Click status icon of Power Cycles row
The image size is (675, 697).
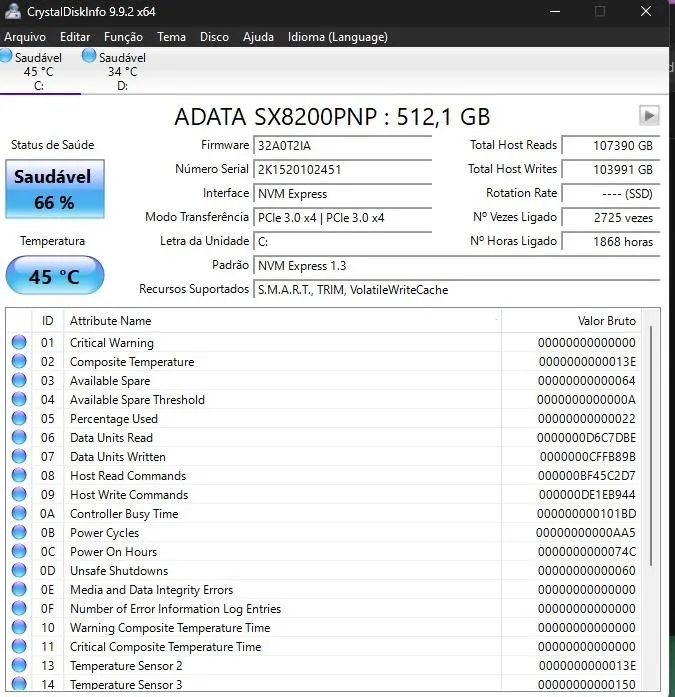19,533
